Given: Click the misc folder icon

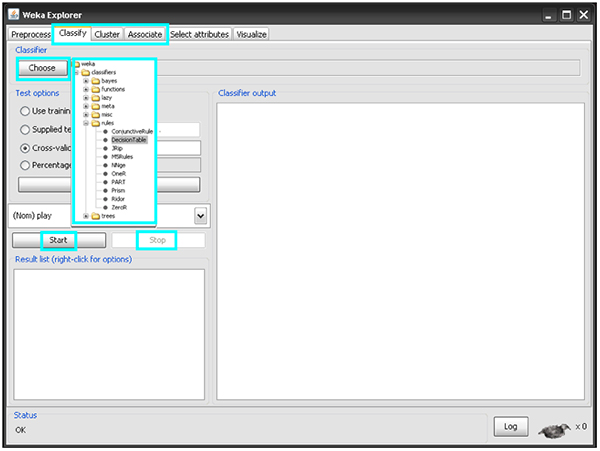Looking at the screenshot, I should pyautogui.click(x=96, y=114).
